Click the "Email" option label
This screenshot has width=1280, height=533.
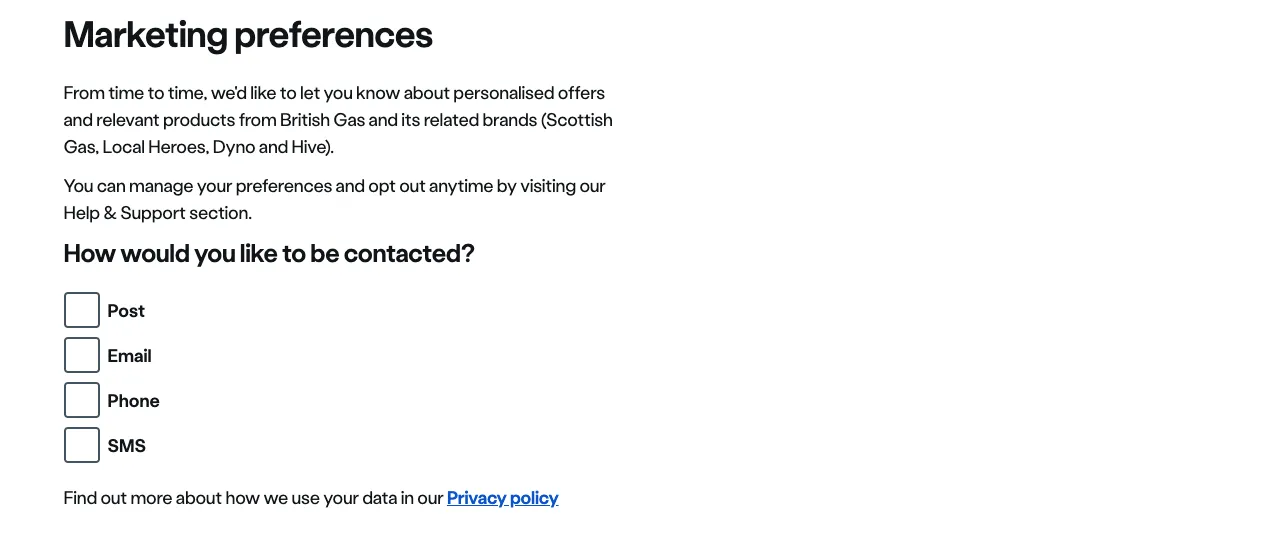pos(130,356)
